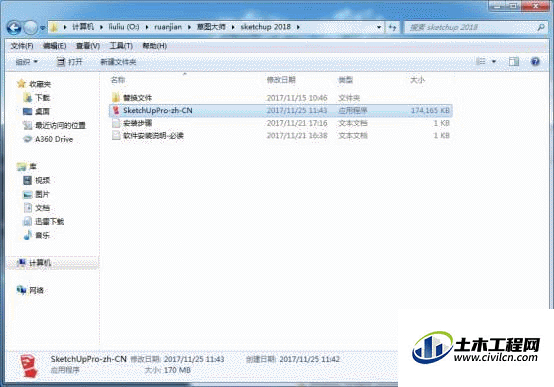Select ruanjian in the address path
554x387 pixels.
pyautogui.click(x=168, y=27)
